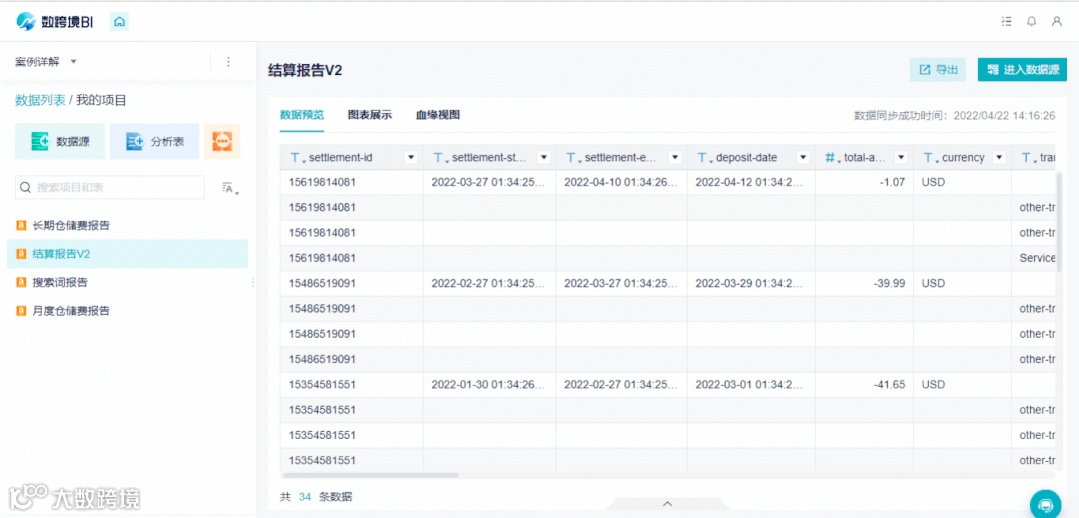The height and width of the screenshot is (518, 1079).
Task: Open the home icon in top bar
Action: (120, 21)
